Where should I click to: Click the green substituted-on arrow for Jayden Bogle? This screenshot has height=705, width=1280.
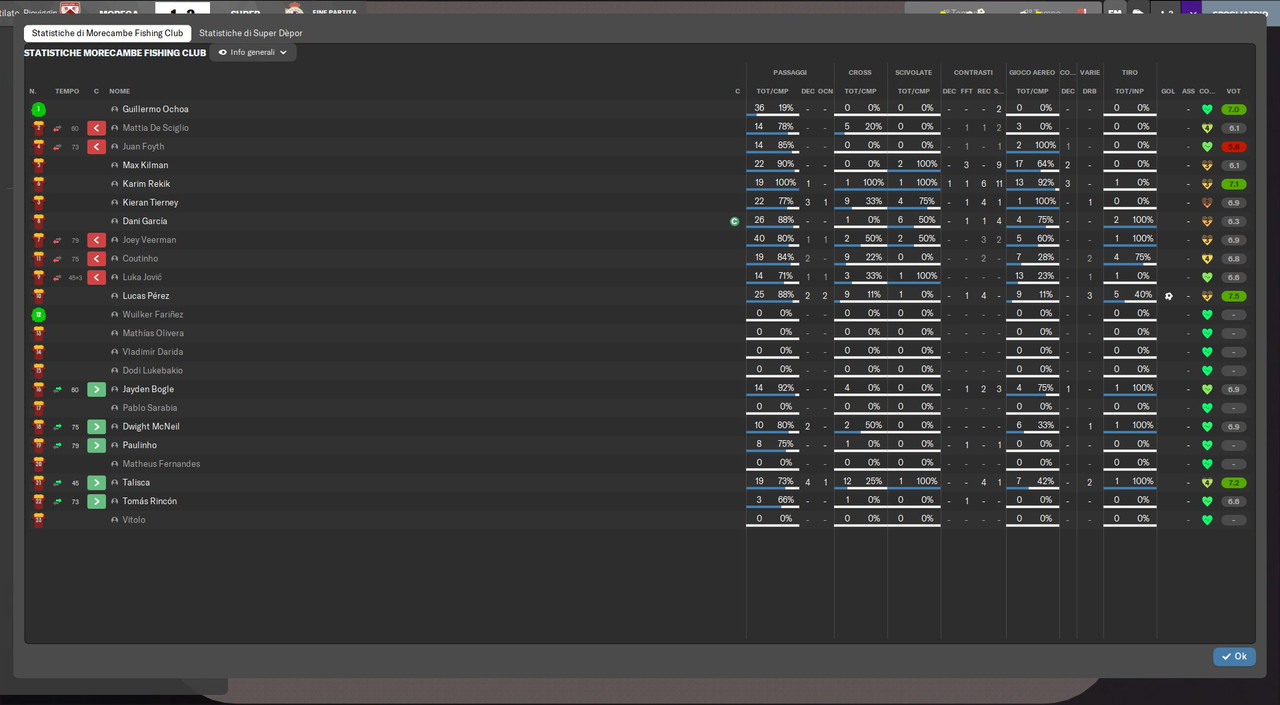[96, 389]
